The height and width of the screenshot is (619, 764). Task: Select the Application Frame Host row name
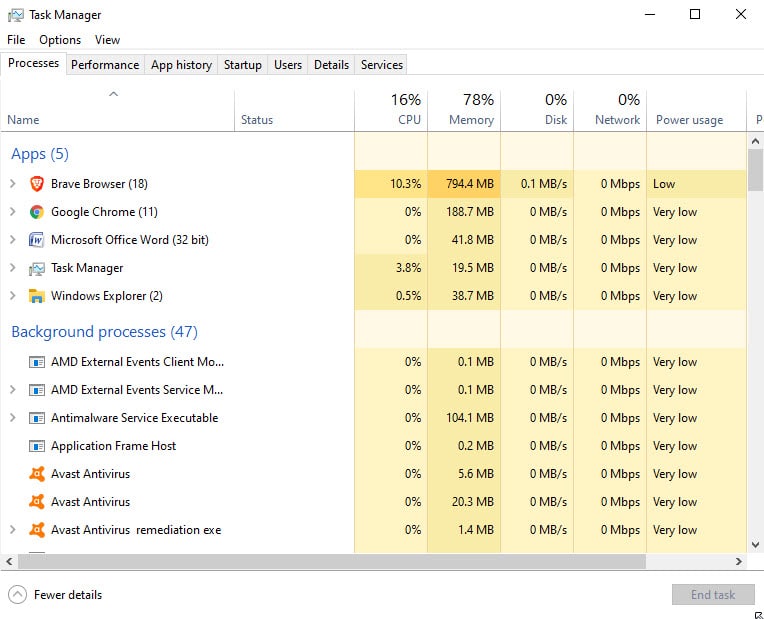pos(114,446)
